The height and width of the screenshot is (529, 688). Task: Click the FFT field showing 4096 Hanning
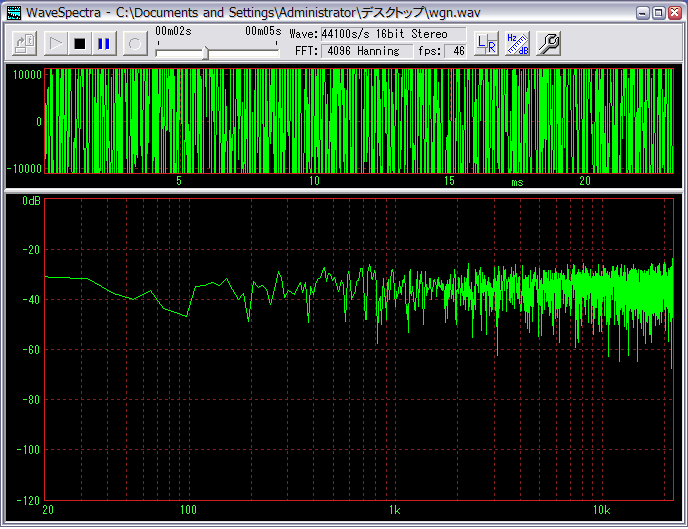pos(367,51)
